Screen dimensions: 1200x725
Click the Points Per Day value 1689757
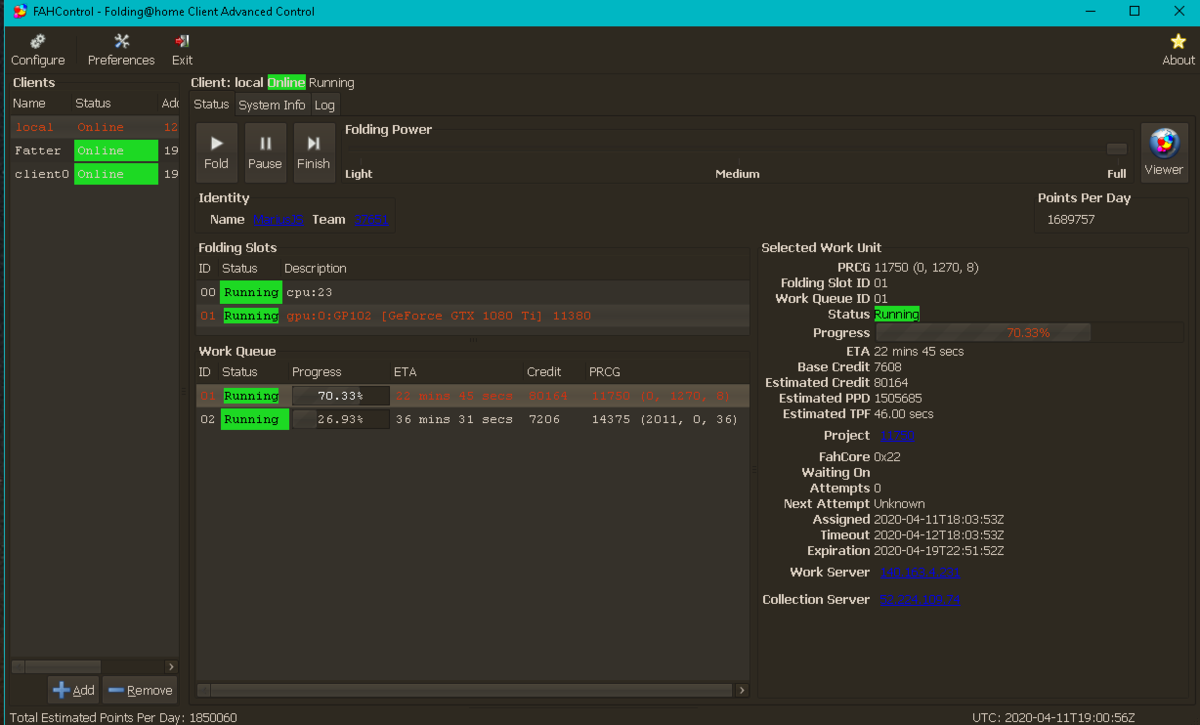pos(1071,219)
